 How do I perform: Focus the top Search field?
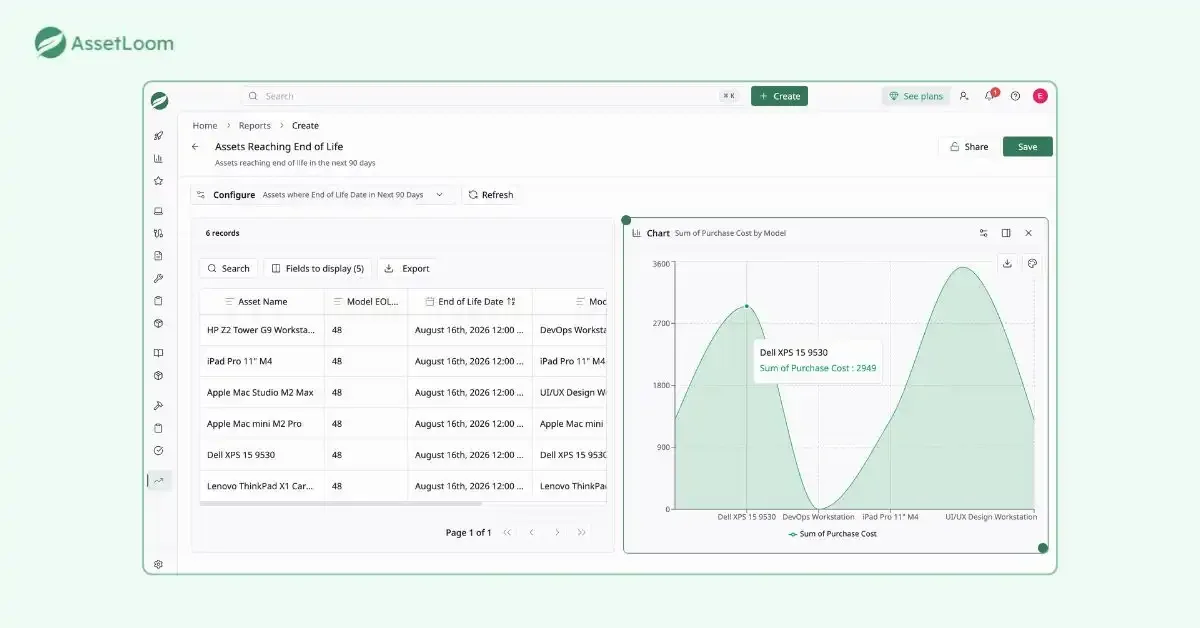tap(492, 96)
